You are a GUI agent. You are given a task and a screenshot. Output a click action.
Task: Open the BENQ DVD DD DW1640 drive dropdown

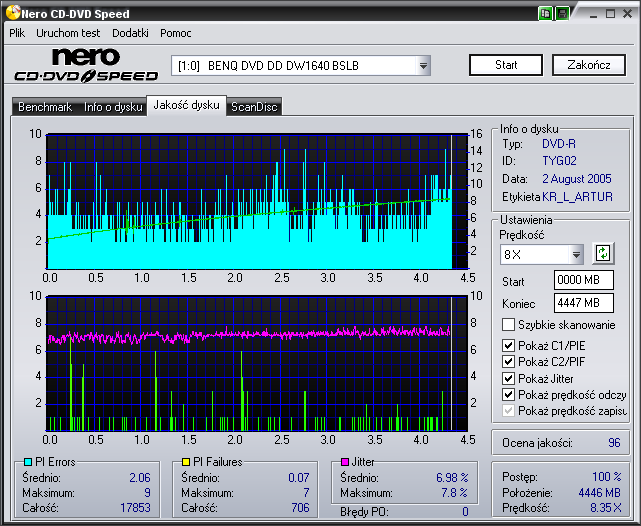424,66
